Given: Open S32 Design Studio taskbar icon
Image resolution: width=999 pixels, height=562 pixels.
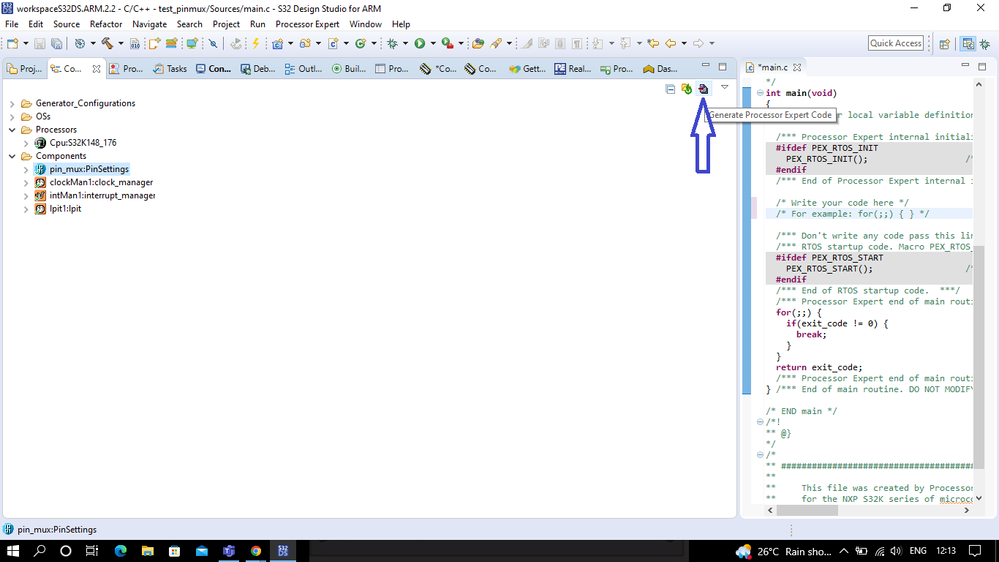Looking at the screenshot, I should coord(283,551).
